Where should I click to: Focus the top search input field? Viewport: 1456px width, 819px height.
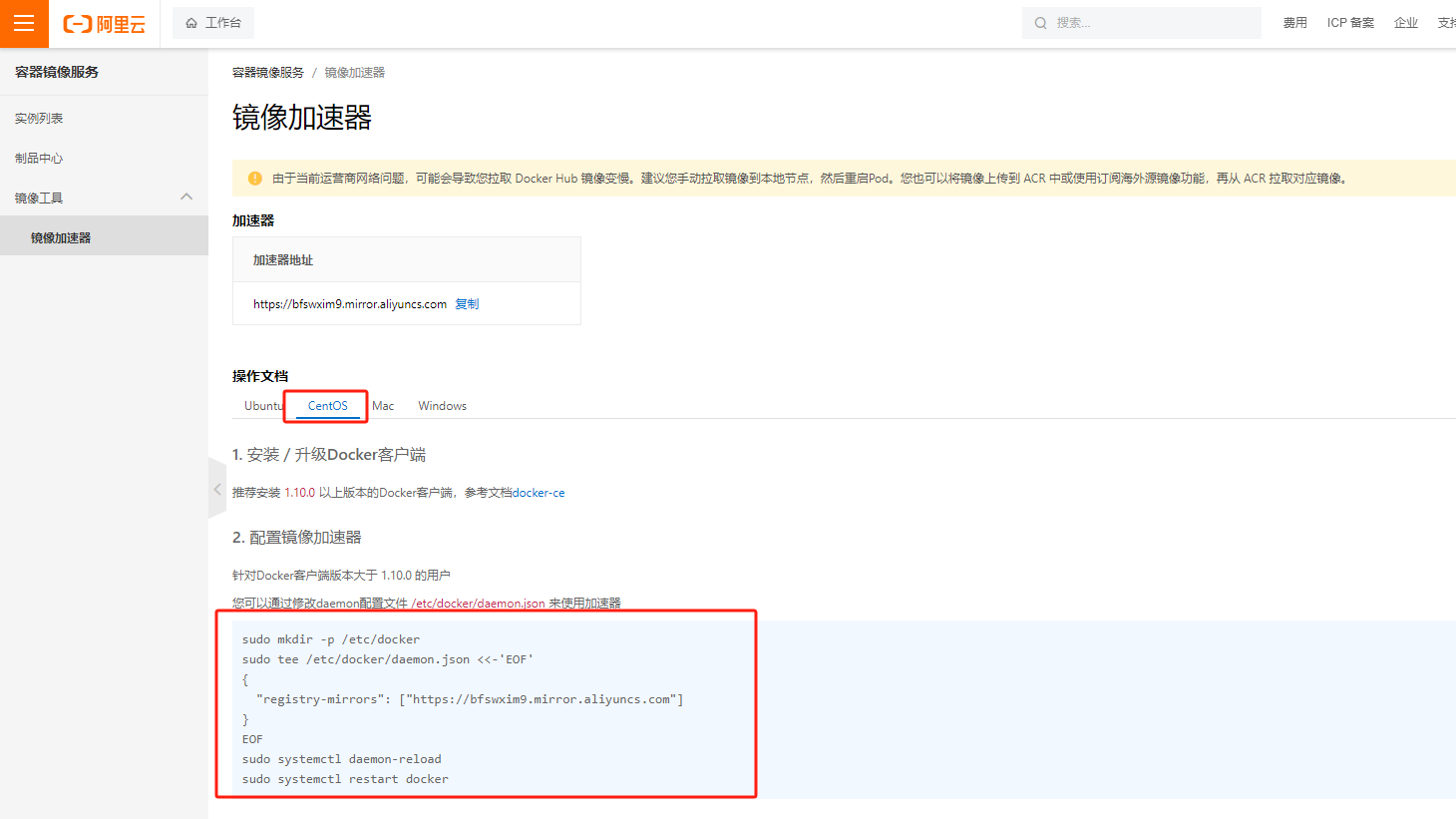(x=1142, y=23)
